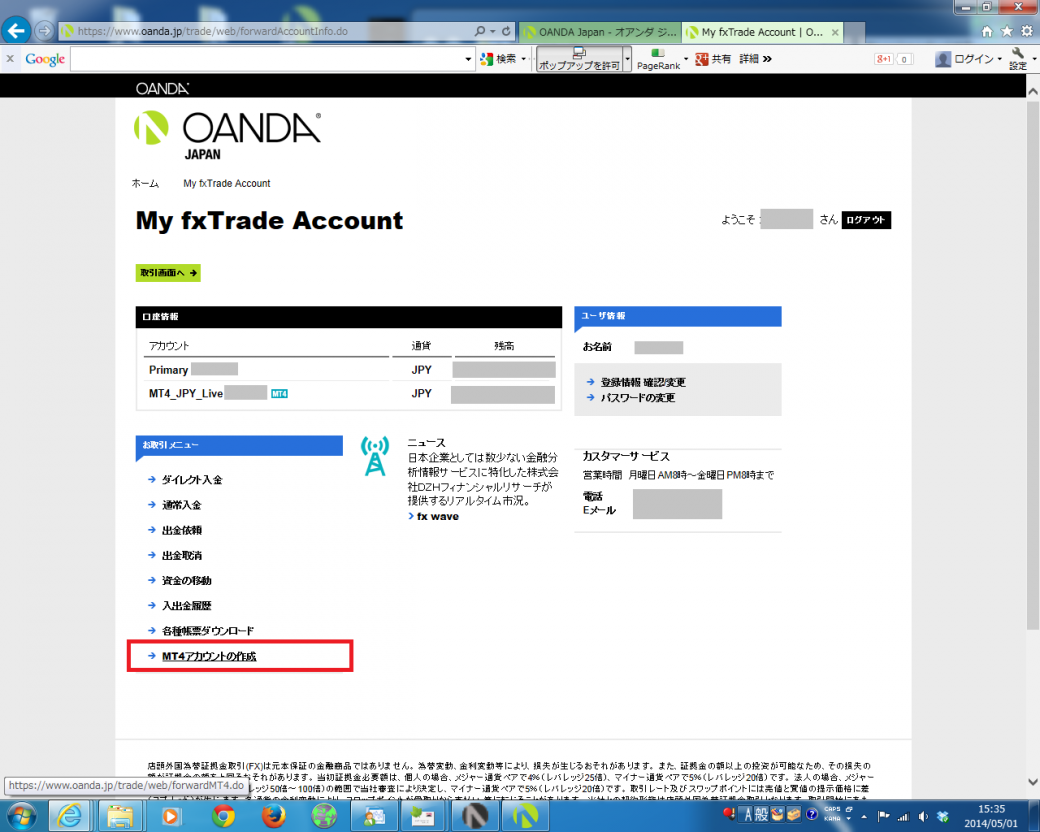Select the MT4_JPY_Live account row
Screen dimensions: 1040x832
point(349,393)
